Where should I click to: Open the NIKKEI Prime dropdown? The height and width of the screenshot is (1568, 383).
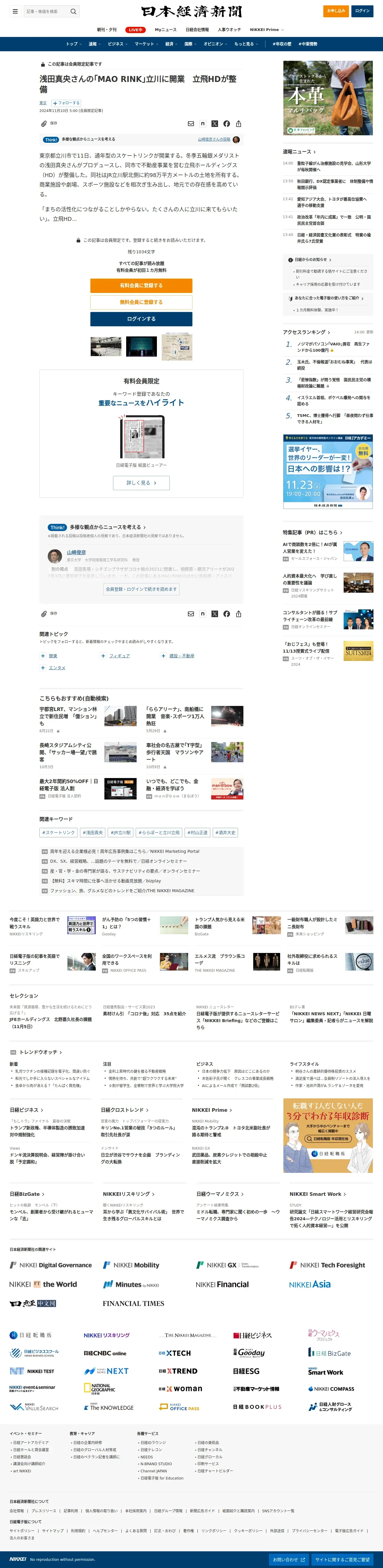(x=267, y=30)
